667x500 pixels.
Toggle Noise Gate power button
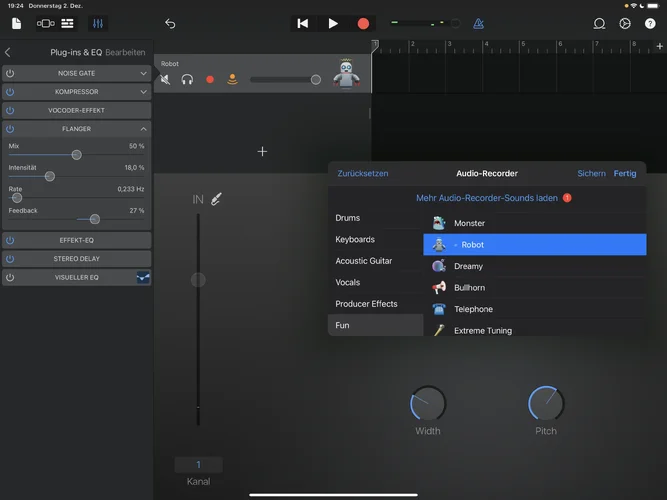(x=10, y=73)
